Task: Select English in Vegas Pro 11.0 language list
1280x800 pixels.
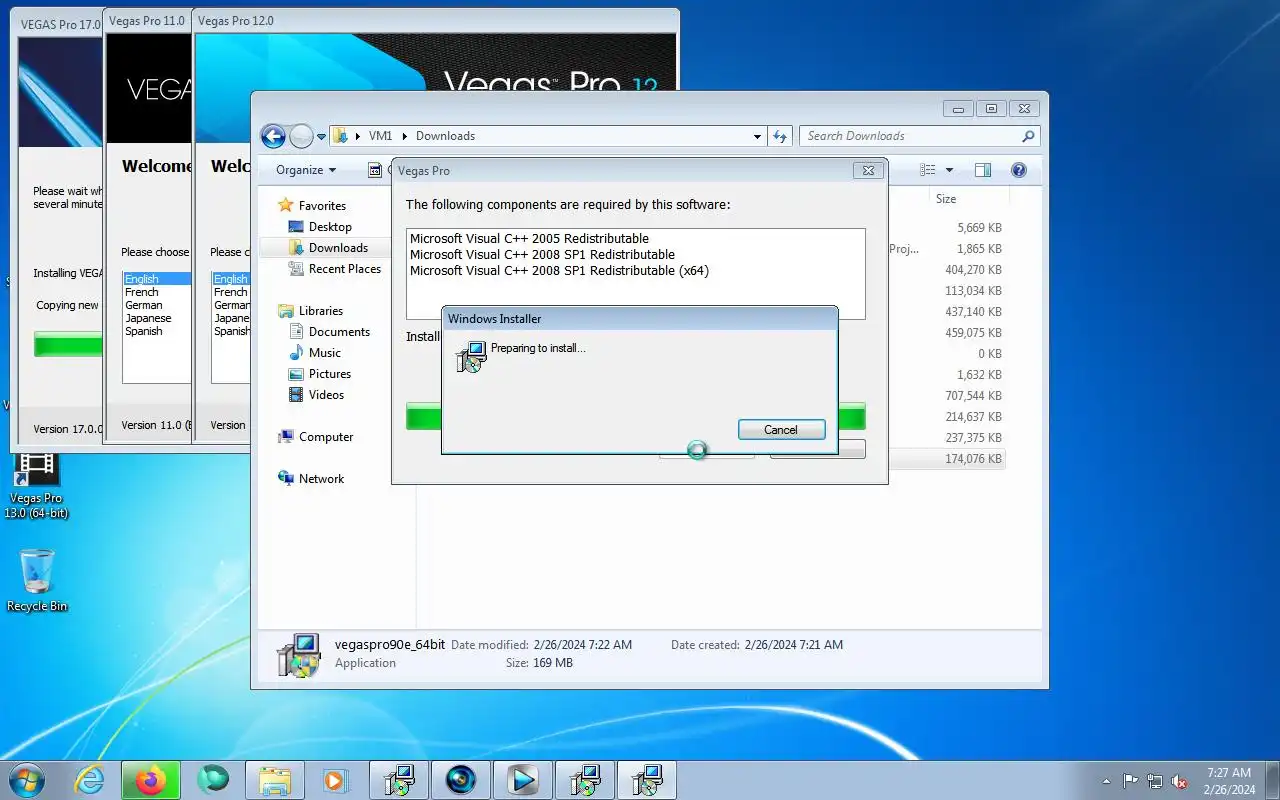Action: [156, 279]
